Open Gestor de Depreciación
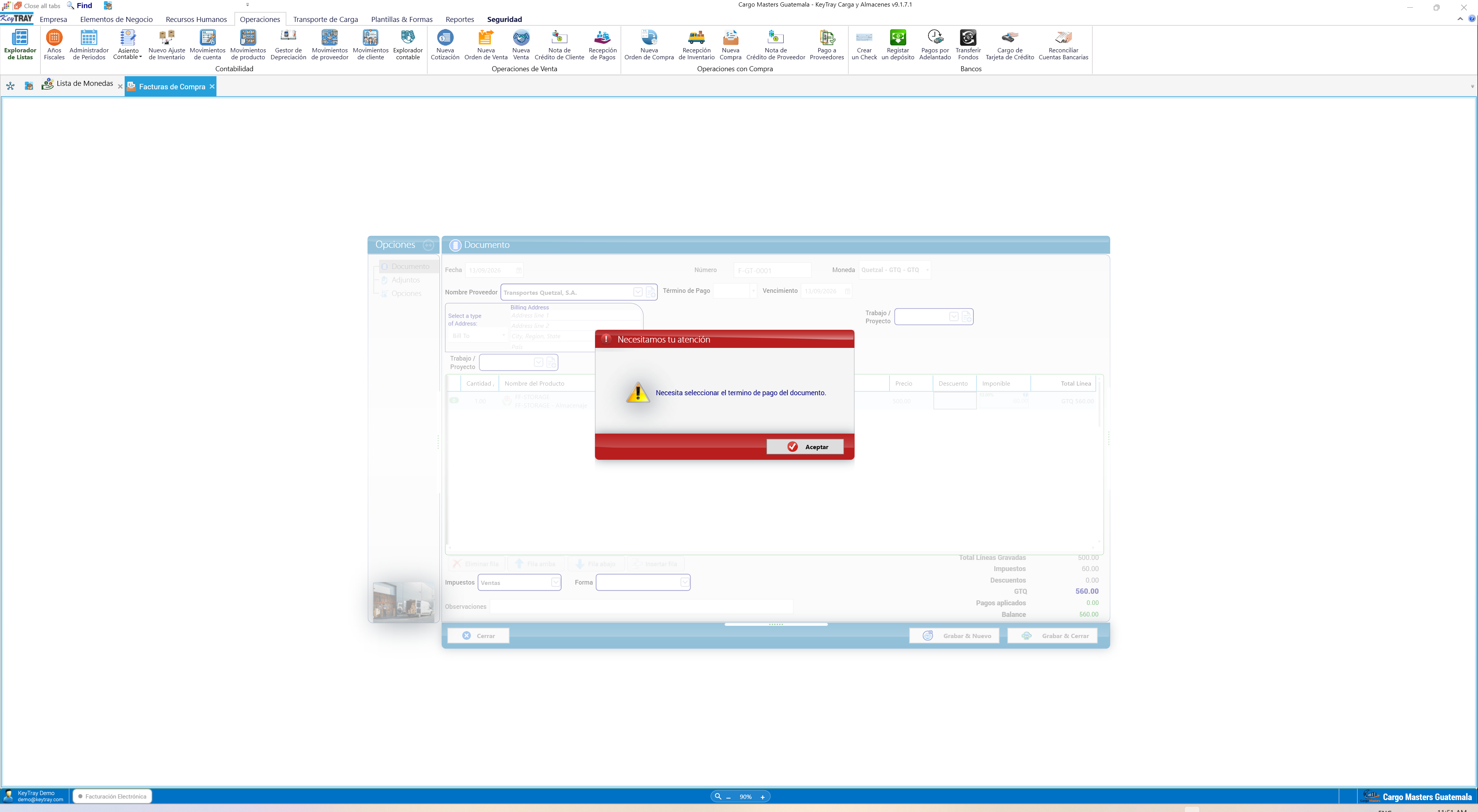1478x812 pixels. 288,45
